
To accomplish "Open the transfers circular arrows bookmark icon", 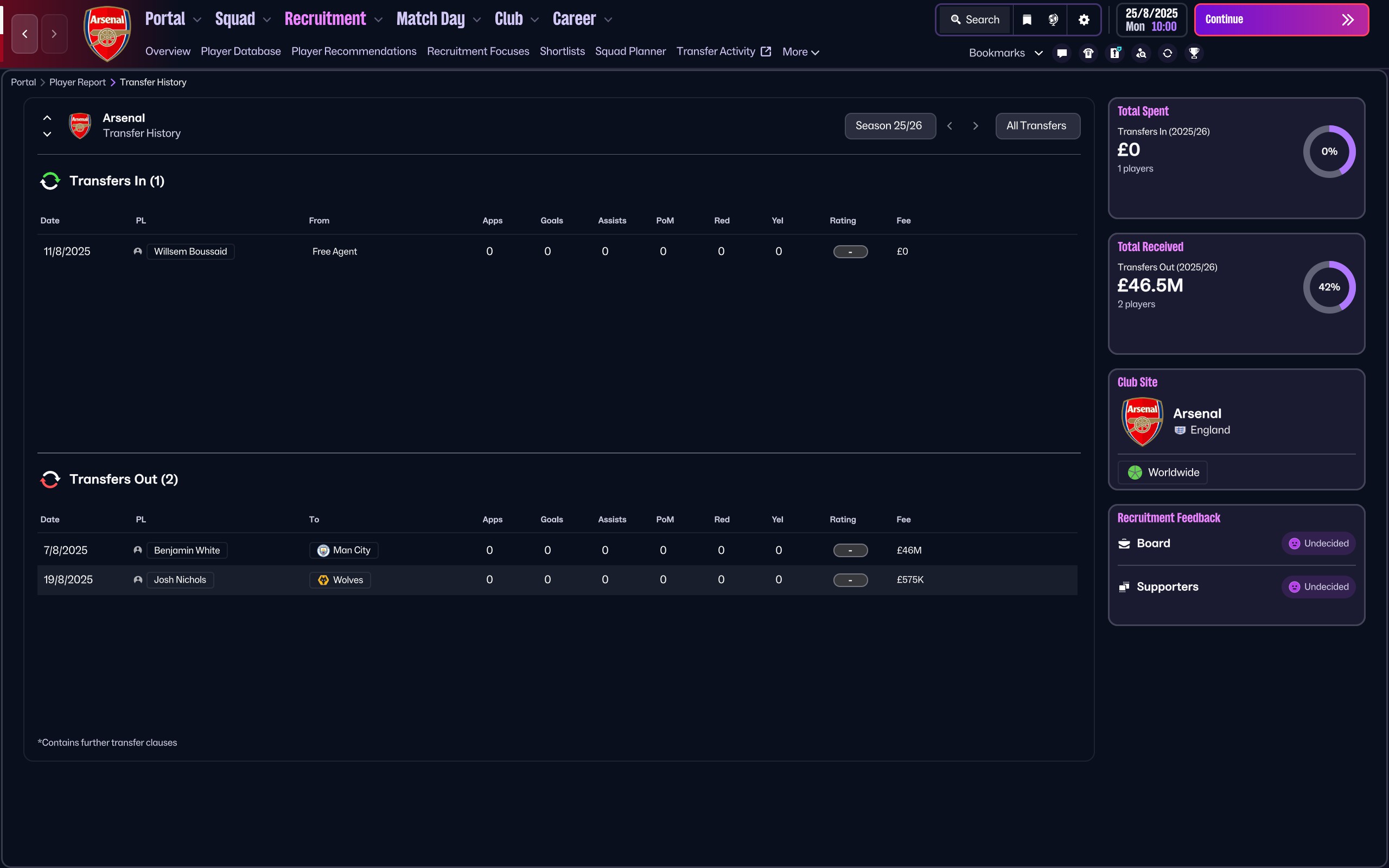I will point(1168,53).
